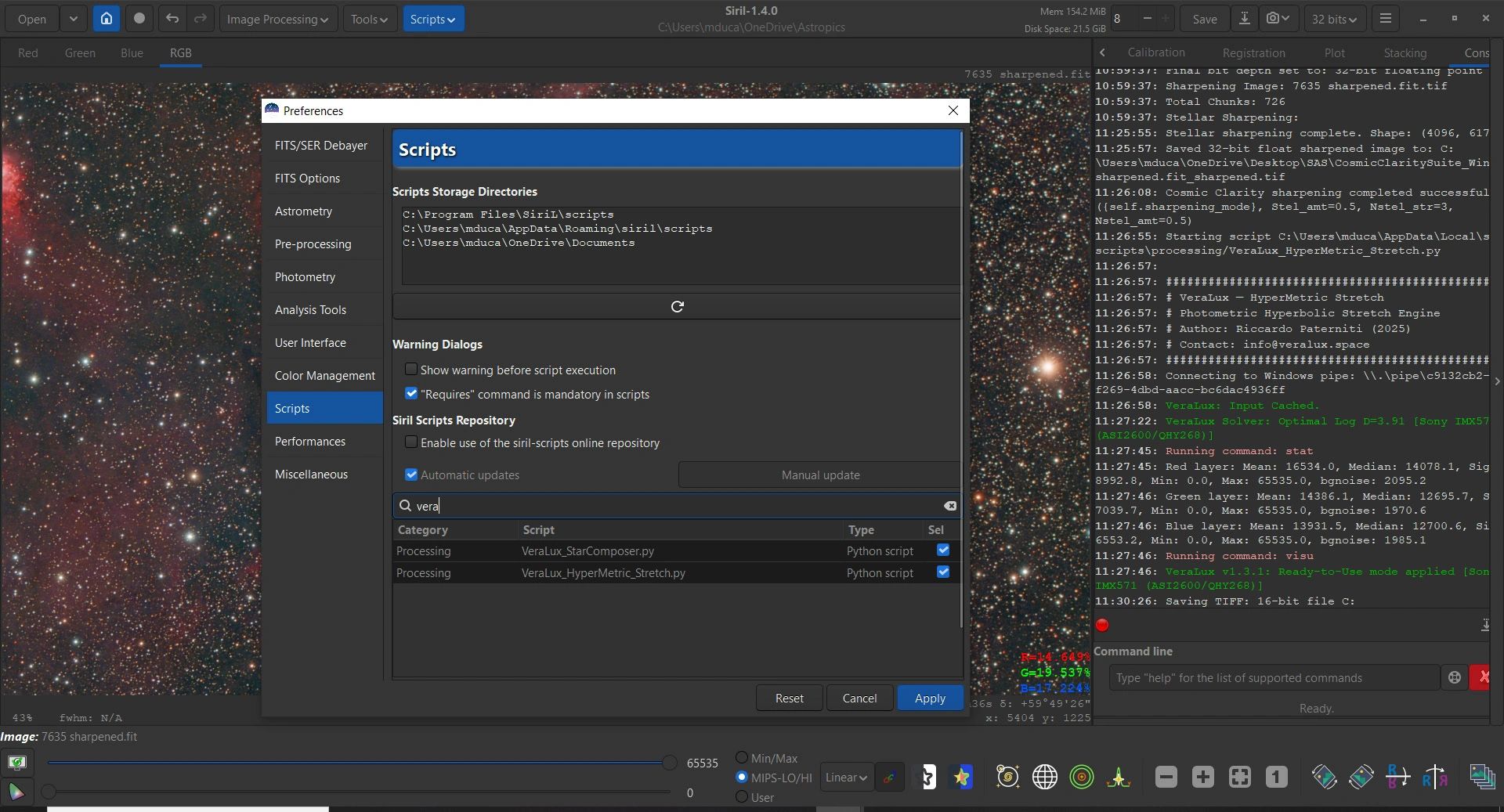1504x812 pixels.
Task: Click the upper cut-off slider handle at 65535
Action: coord(670,763)
